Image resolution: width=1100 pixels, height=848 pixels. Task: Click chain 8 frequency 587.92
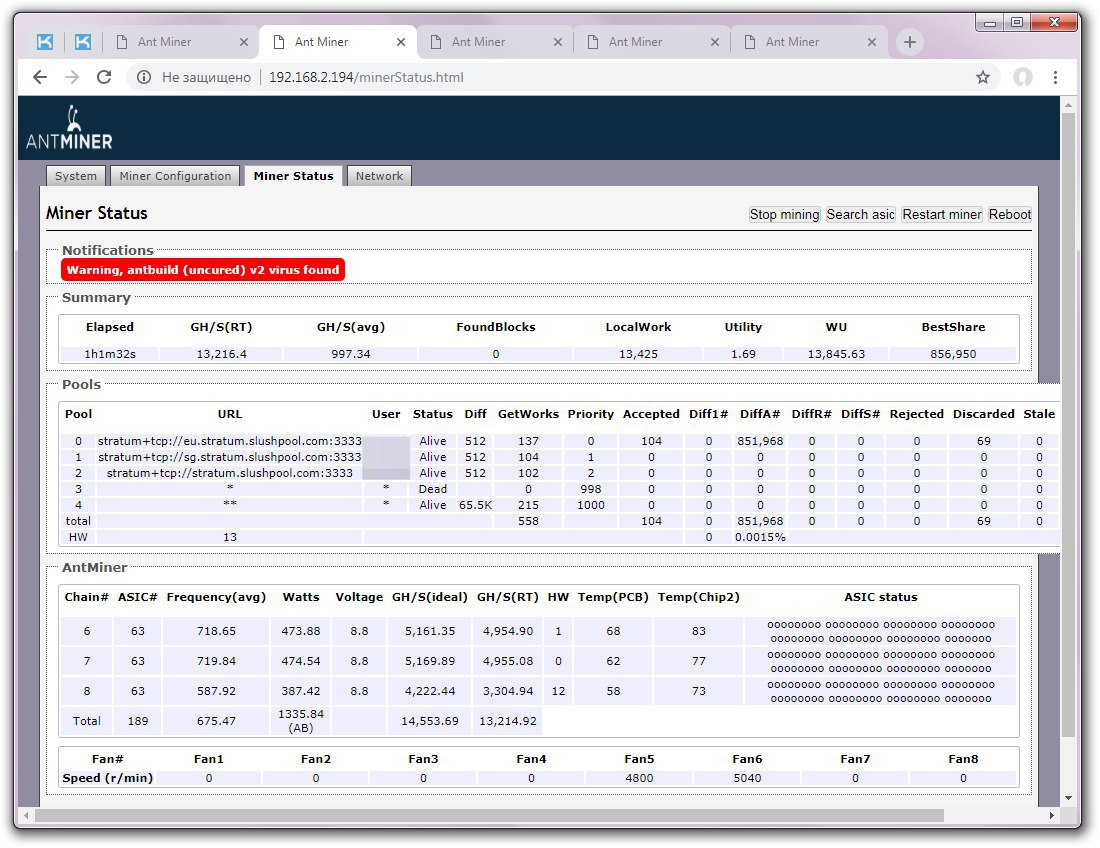click(216, 691)
